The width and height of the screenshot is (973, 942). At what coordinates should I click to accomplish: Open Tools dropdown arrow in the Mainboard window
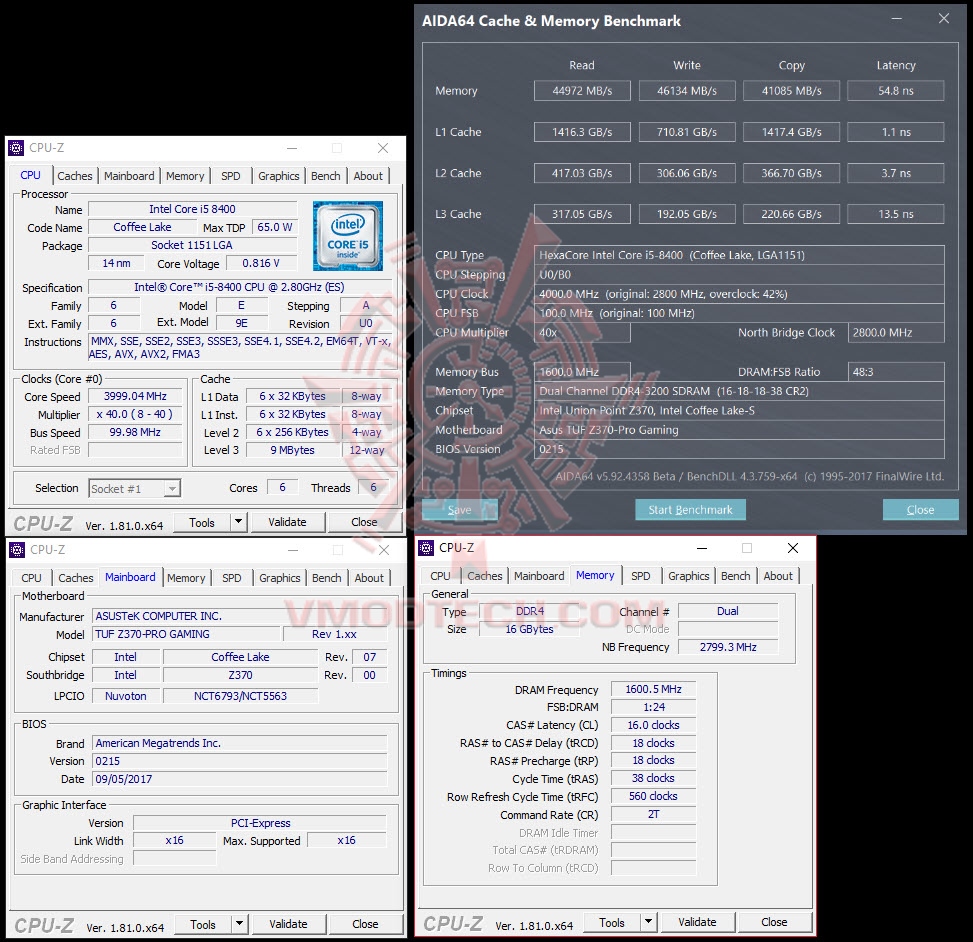(x=240, y=925)
